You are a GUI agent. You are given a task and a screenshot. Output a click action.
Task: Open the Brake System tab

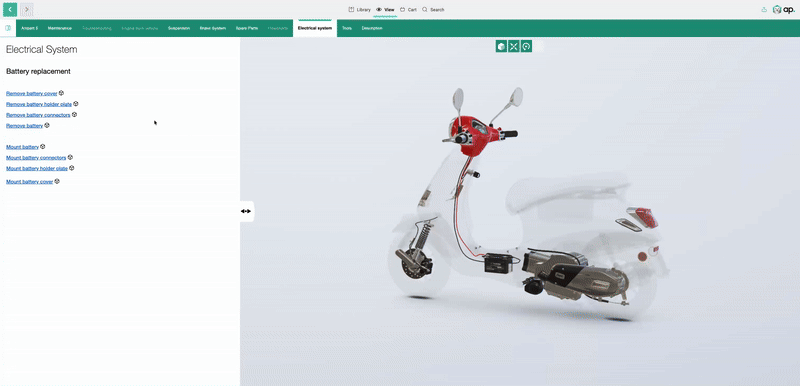[x=213, y=28]
